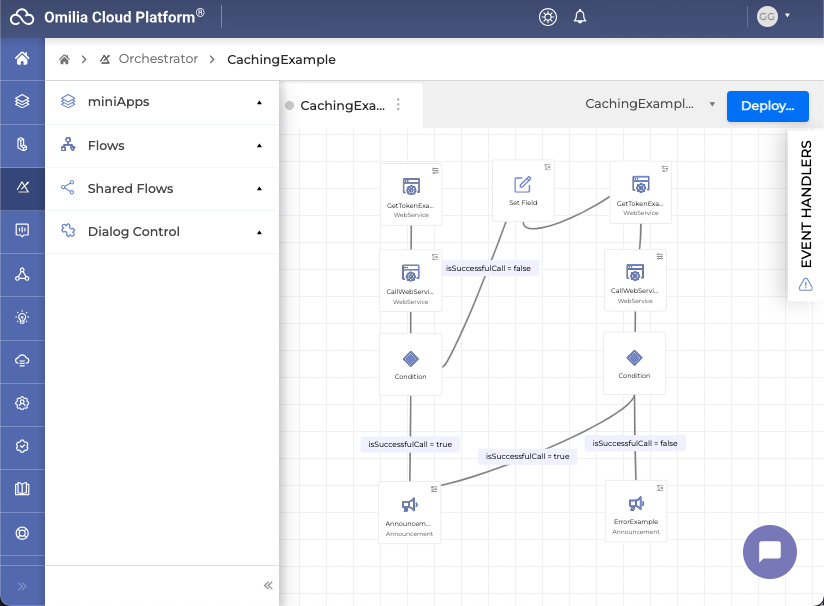This screenshot has height=606, width=824.
Task: Select the CachingExa... flow tab
Action: coord(342,105)
